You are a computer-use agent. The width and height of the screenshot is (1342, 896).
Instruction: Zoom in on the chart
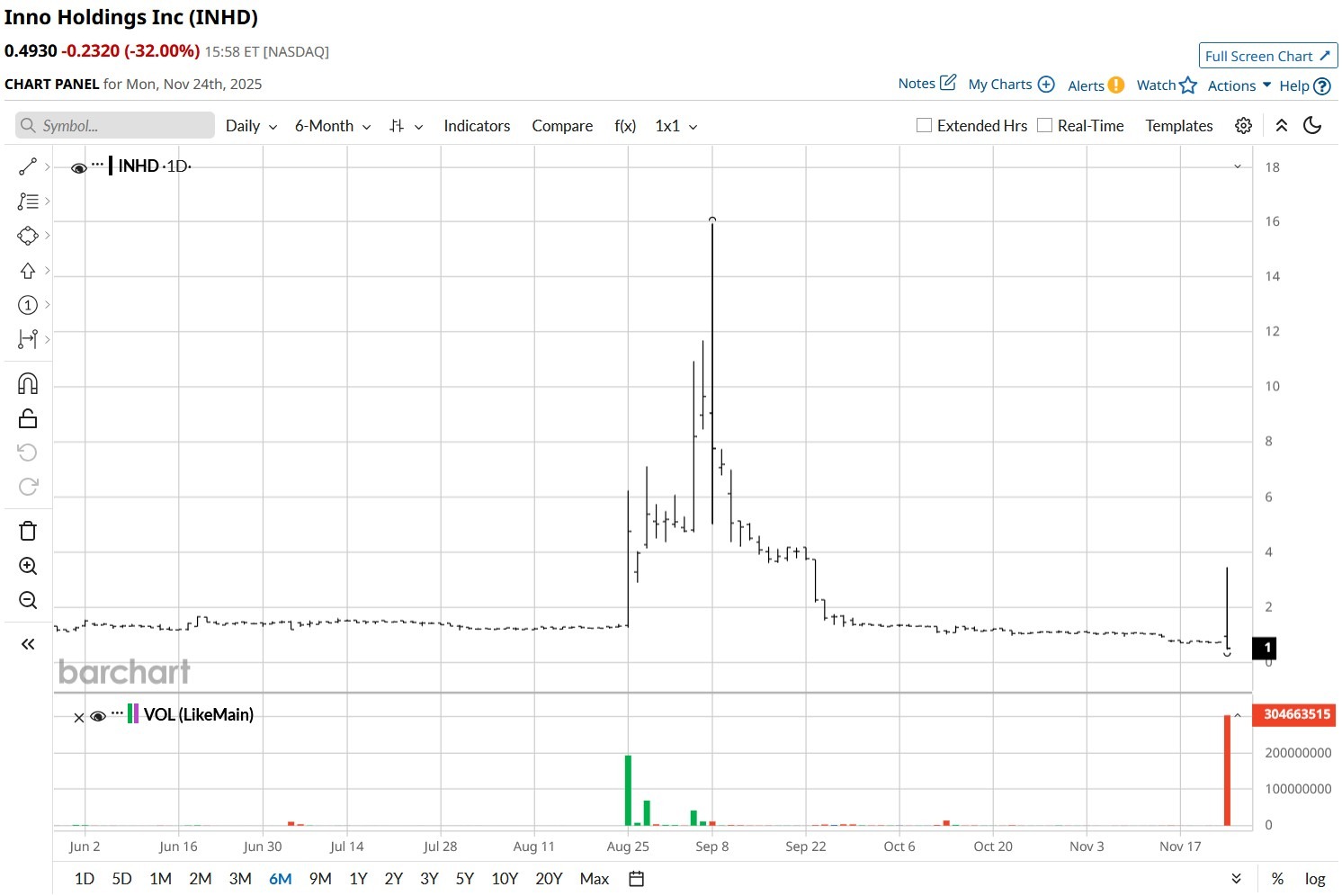pos(28,566)
